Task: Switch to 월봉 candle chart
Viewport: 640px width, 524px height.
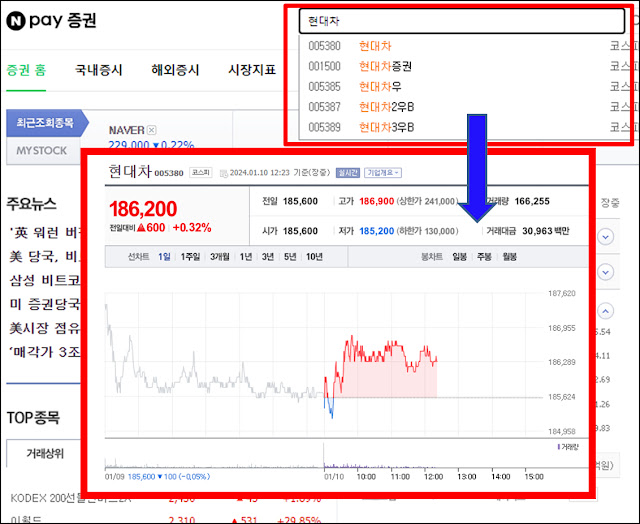Action: [x=509, y=257]
